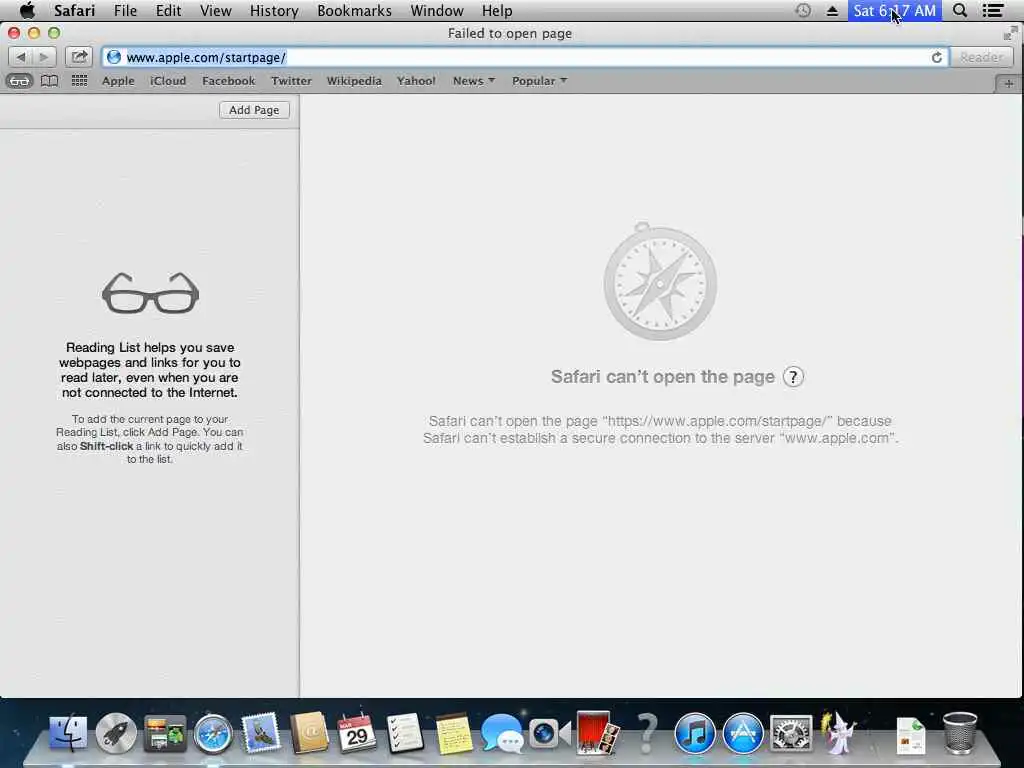
Task: Open the Apple menu
Action: point(27,10)
